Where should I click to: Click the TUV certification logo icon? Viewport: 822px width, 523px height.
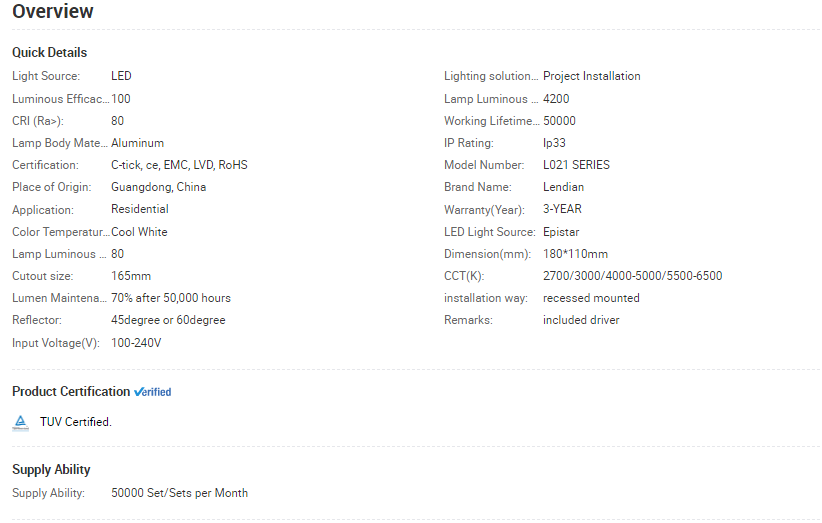coord(21,422)
